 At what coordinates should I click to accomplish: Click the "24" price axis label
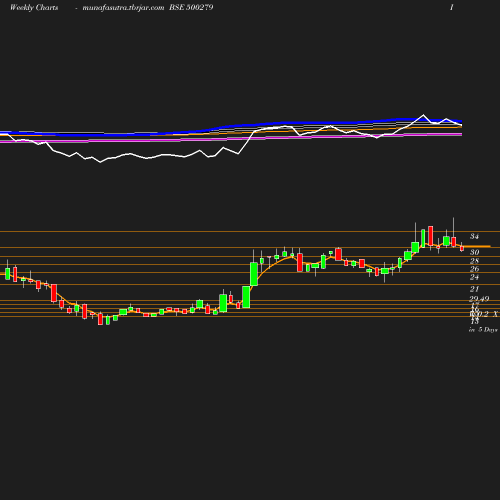pos(474,277)
